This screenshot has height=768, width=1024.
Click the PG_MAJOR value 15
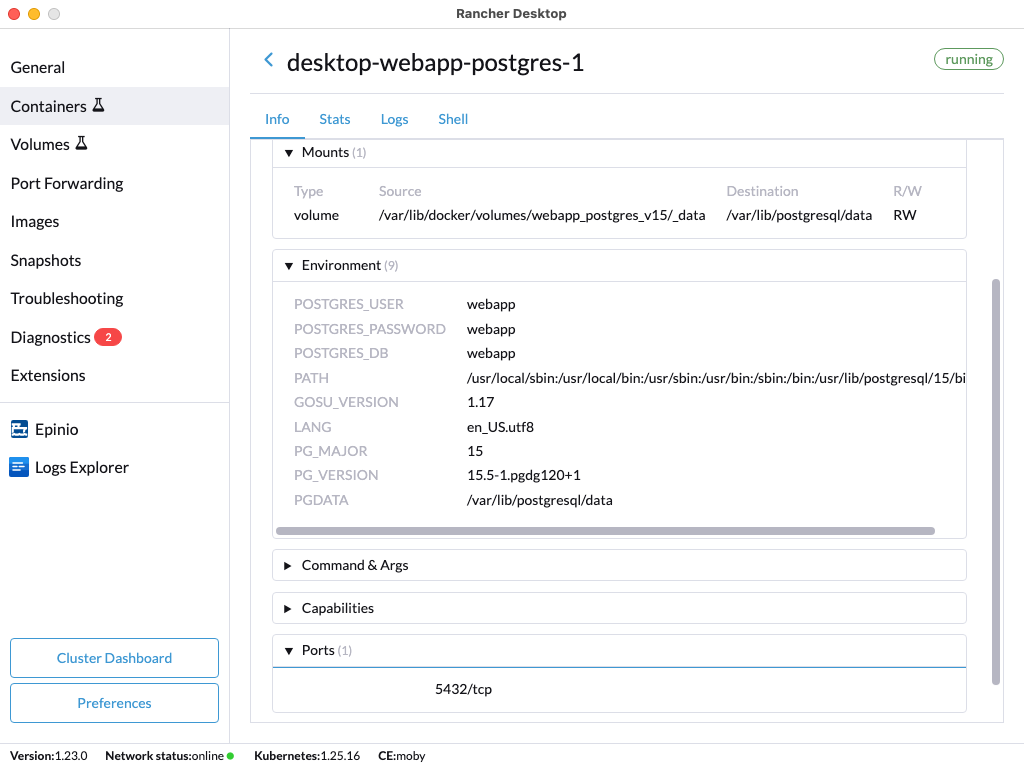[x=475, y=451]
